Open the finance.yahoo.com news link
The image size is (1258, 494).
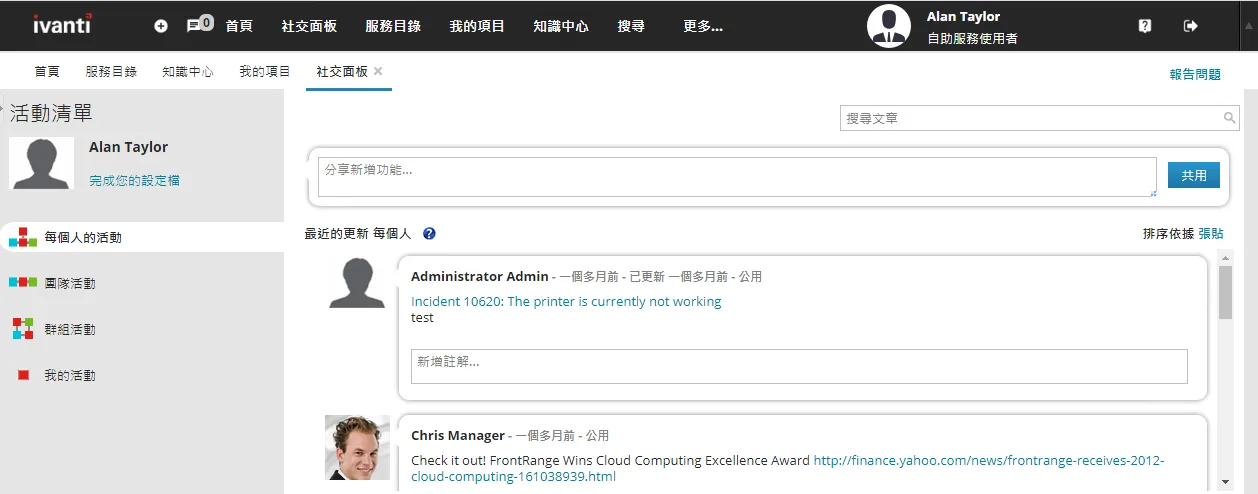click(x=789, y=469)
